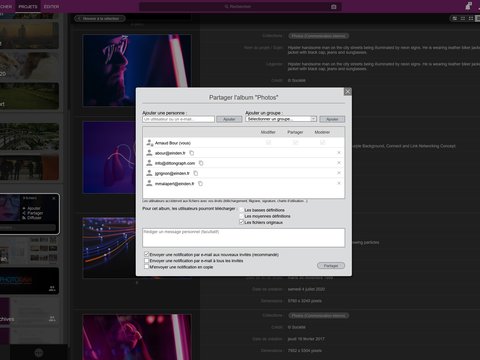Screen dimensions: 480x360
Task: Check email notification to all invitees
Action: 146,261
